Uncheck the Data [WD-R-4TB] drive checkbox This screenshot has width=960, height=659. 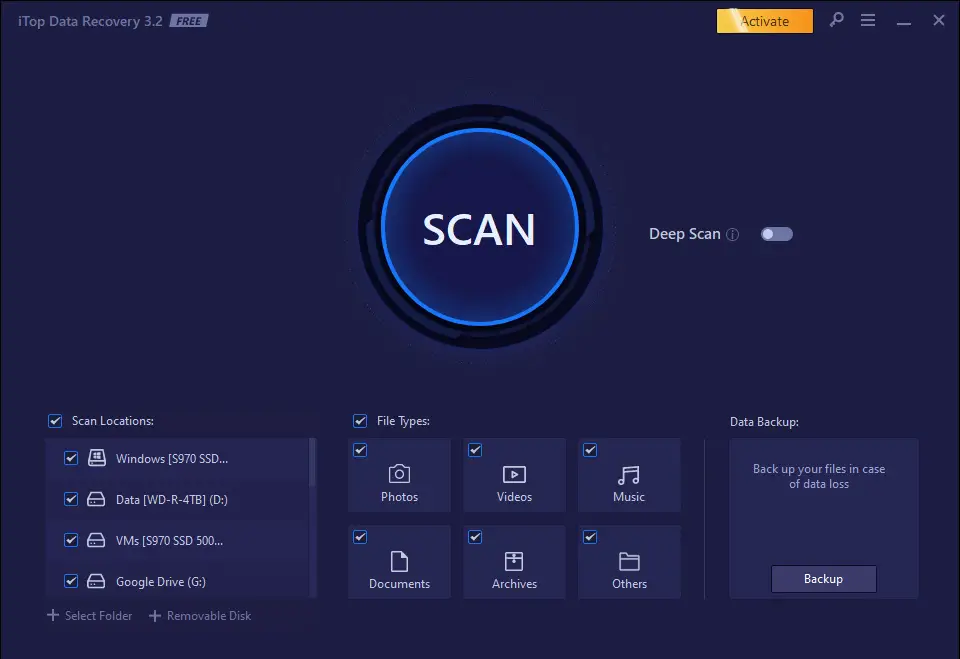click(x=71, y=499)
